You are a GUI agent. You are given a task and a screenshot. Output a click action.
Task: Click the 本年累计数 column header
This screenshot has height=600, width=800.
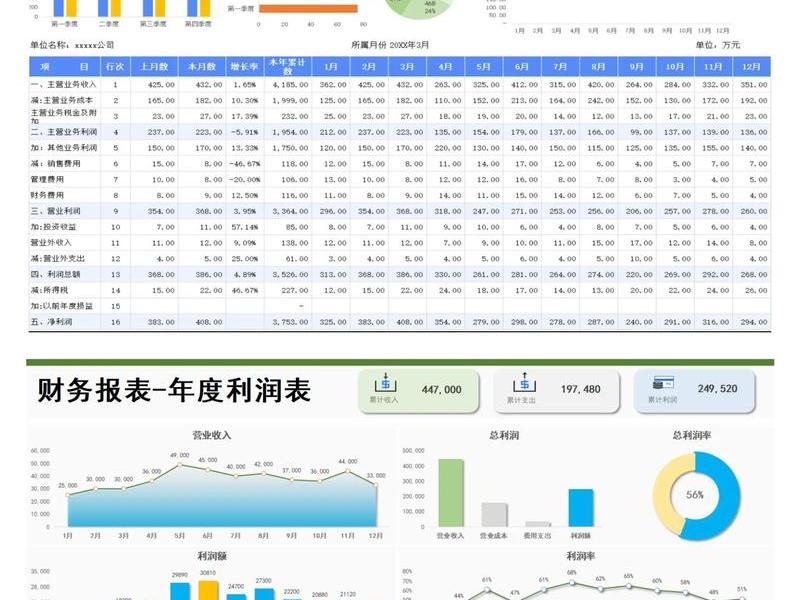pos(288,67)
